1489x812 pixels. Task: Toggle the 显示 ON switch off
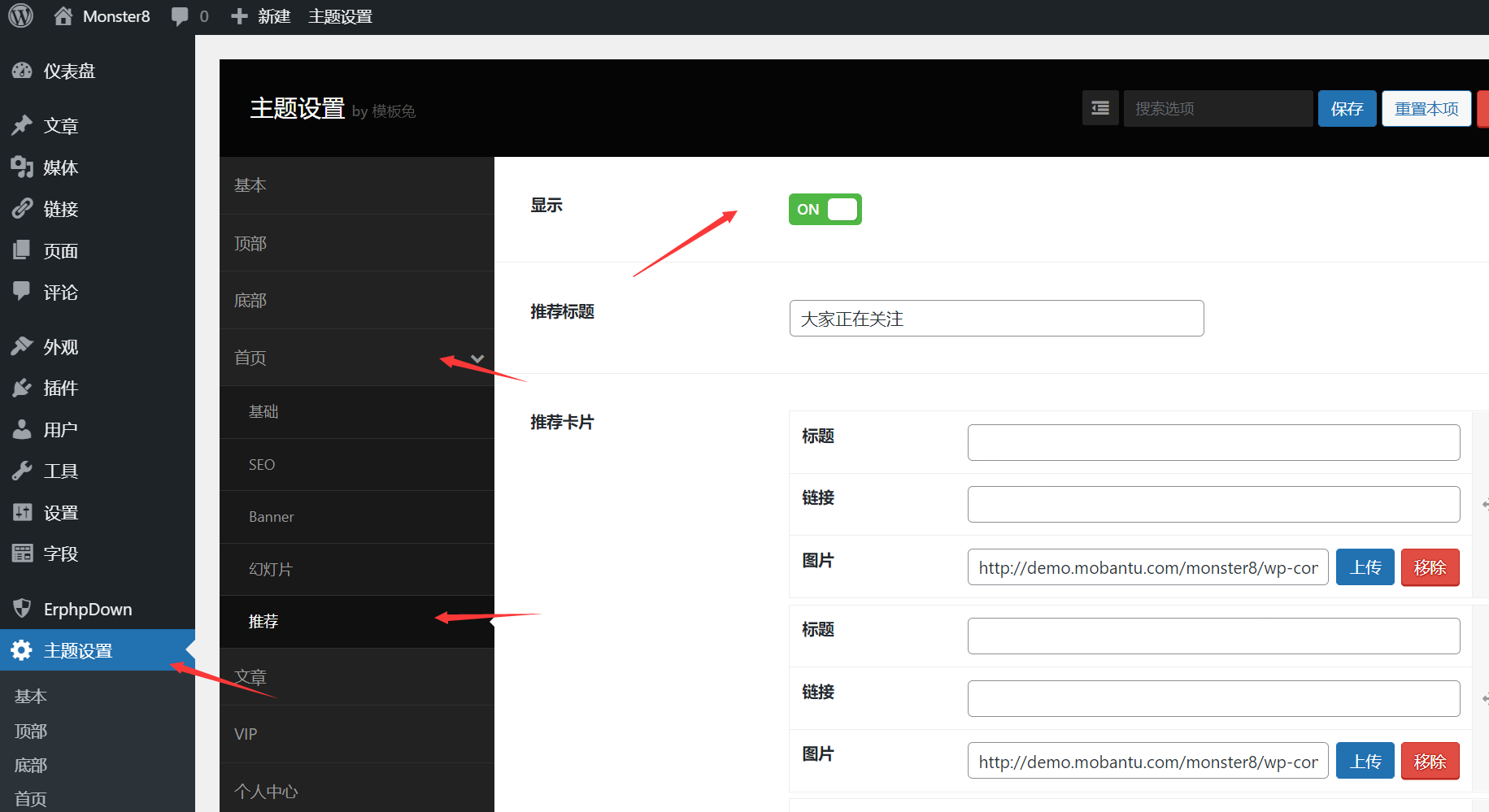pyautogui.click(x=825, y=210)
